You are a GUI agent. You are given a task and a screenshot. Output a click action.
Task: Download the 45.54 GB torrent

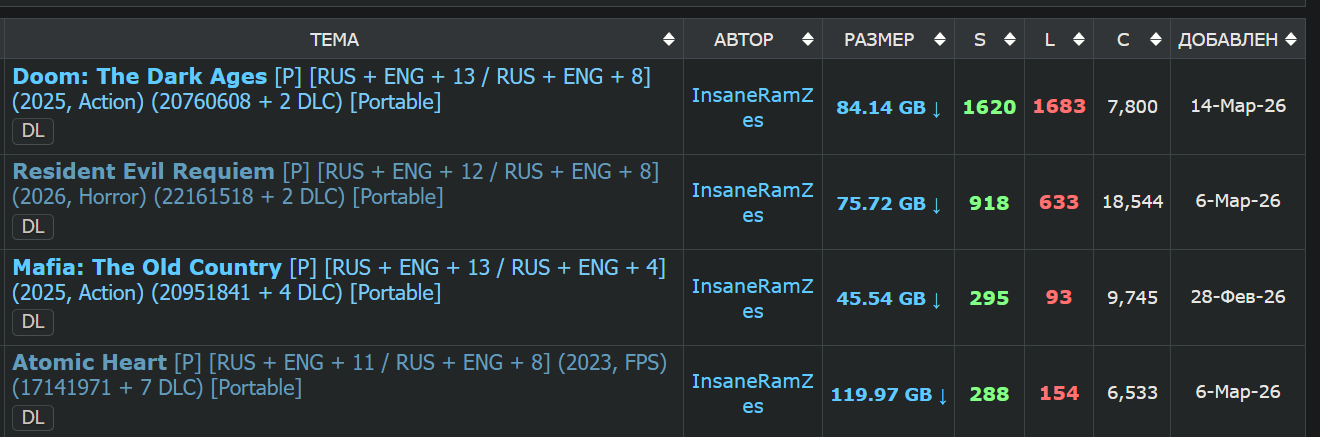(x=889, y=299)
